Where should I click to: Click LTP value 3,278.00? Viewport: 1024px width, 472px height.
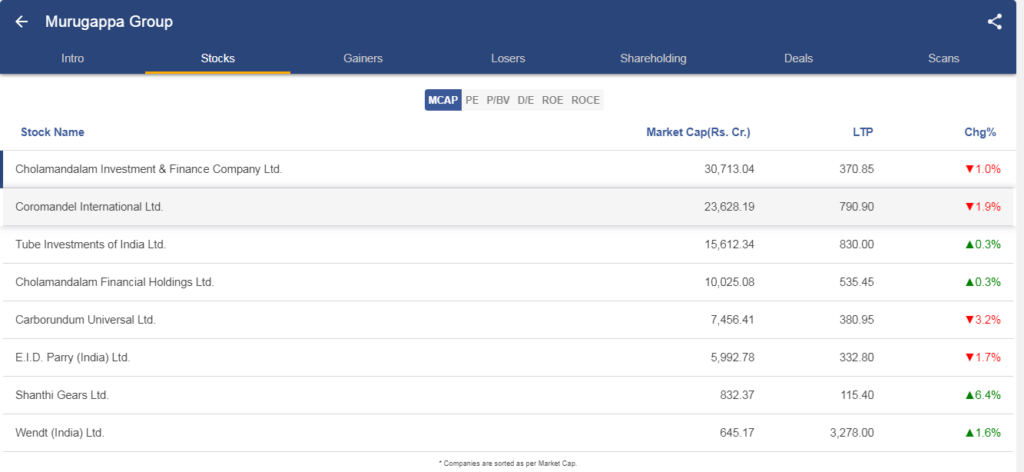(x=852, y=433)
